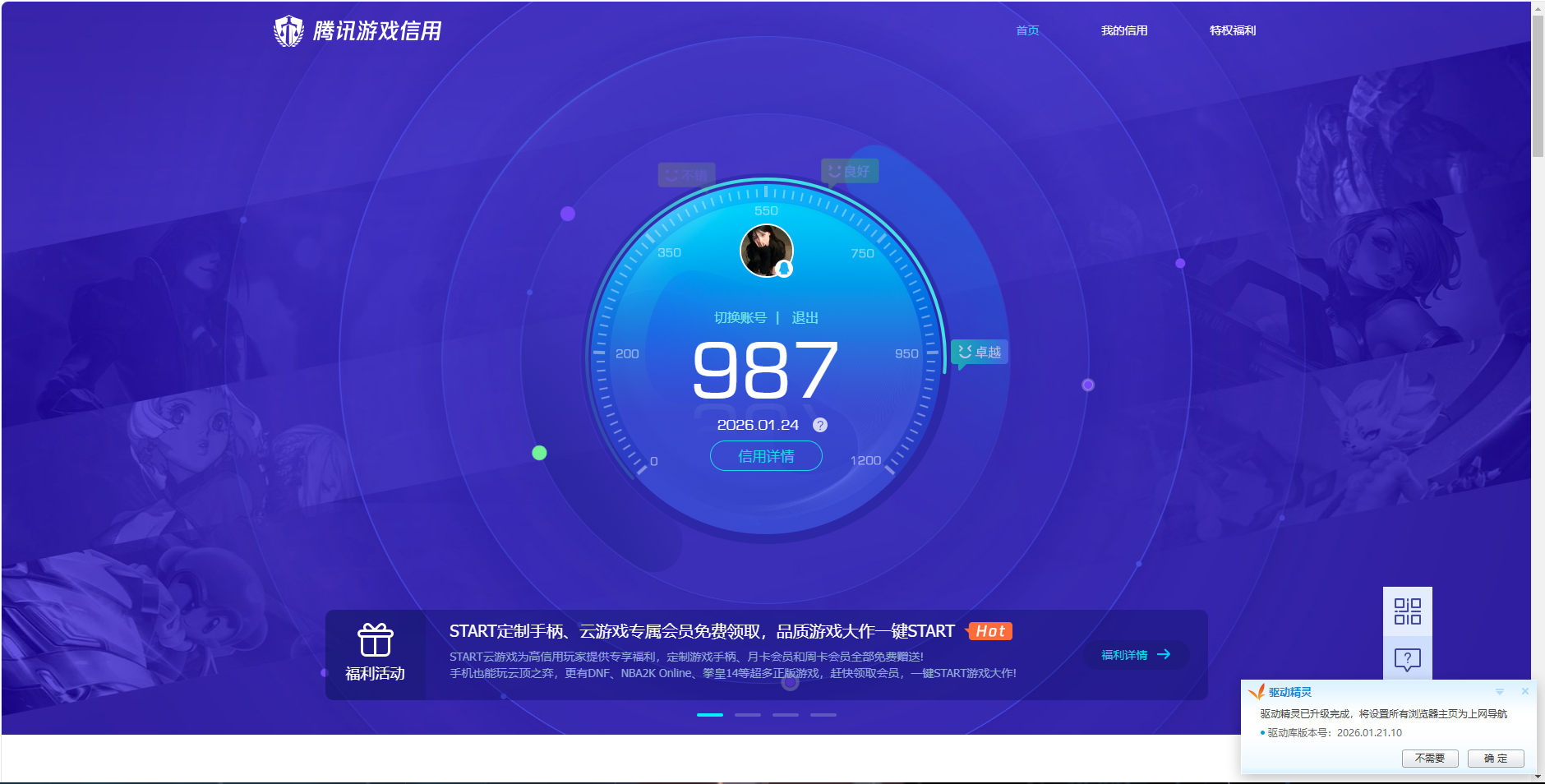Click the user avatar thumbnail in the gauge
The image size is (1545, 784).
(765, 251)
